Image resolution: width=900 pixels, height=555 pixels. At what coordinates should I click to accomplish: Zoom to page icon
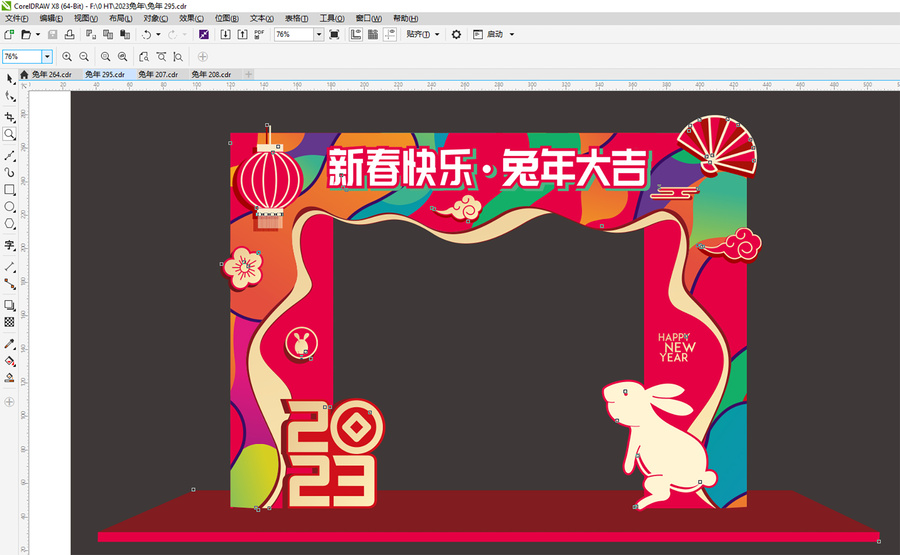(144, 56)
